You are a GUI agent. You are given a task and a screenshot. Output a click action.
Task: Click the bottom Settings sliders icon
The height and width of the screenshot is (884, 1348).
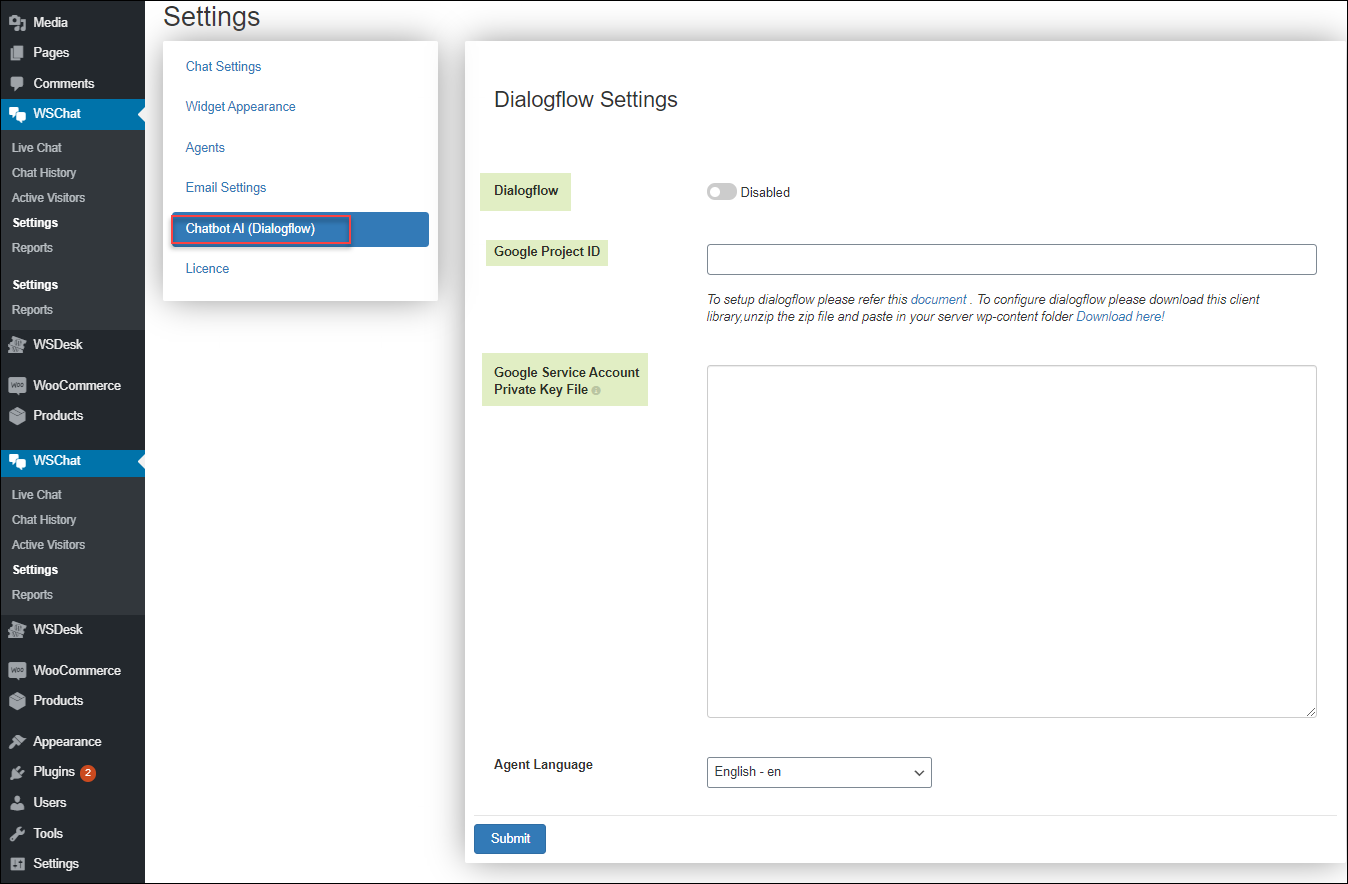tap(17, 864)
